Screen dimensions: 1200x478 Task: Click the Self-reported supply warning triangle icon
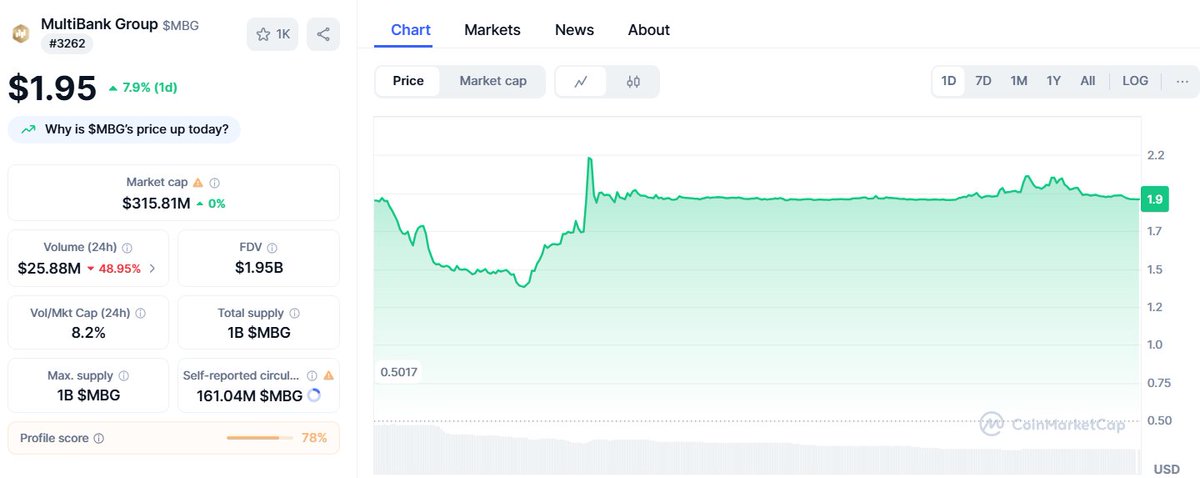pyautogui.click(x=328, y=376)
